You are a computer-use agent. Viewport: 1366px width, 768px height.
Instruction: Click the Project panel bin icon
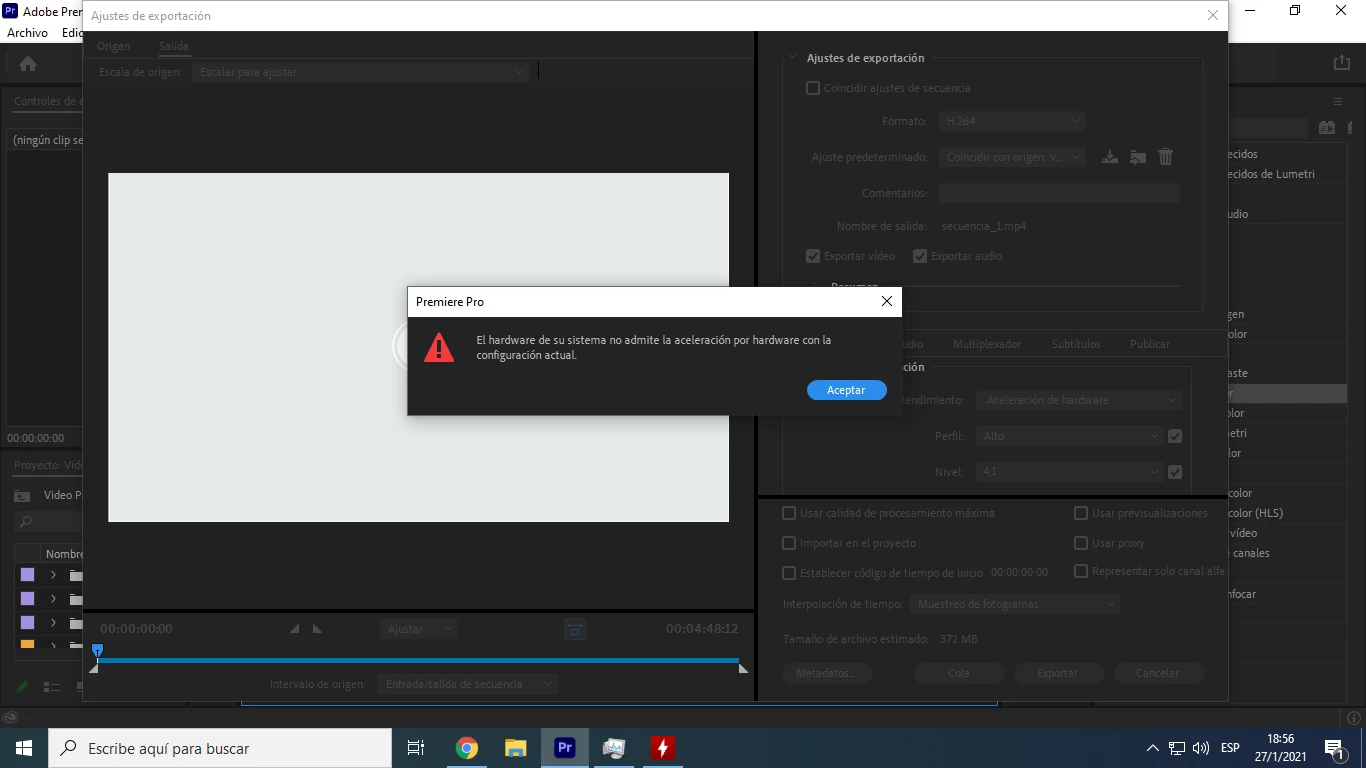pyautogui.click(x=22, y=495)
